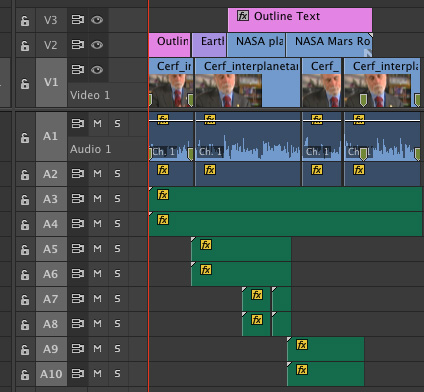Mute audio track A8

pyautogui.click(x=97, y=323)
